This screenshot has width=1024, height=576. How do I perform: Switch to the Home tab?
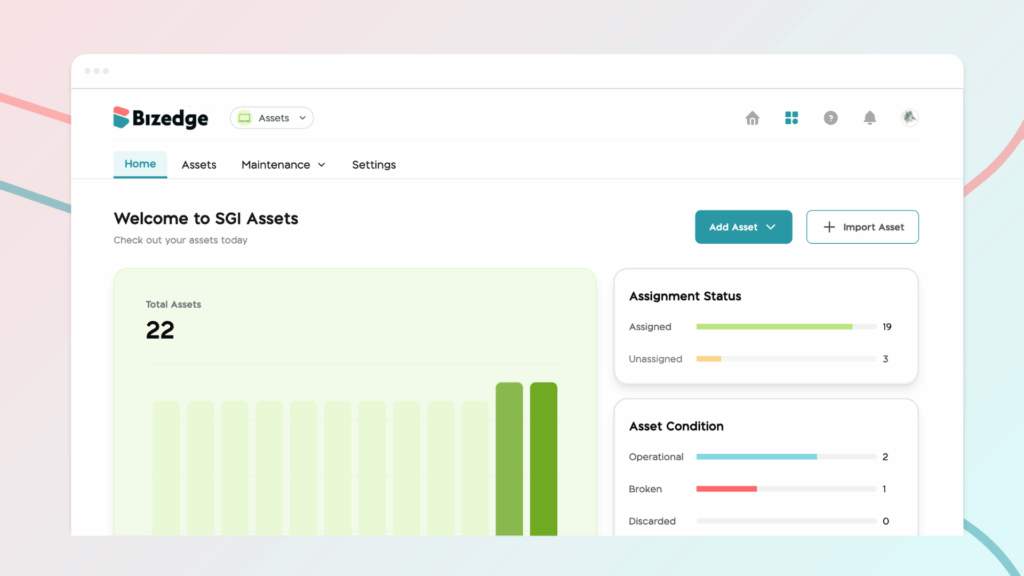140,164
